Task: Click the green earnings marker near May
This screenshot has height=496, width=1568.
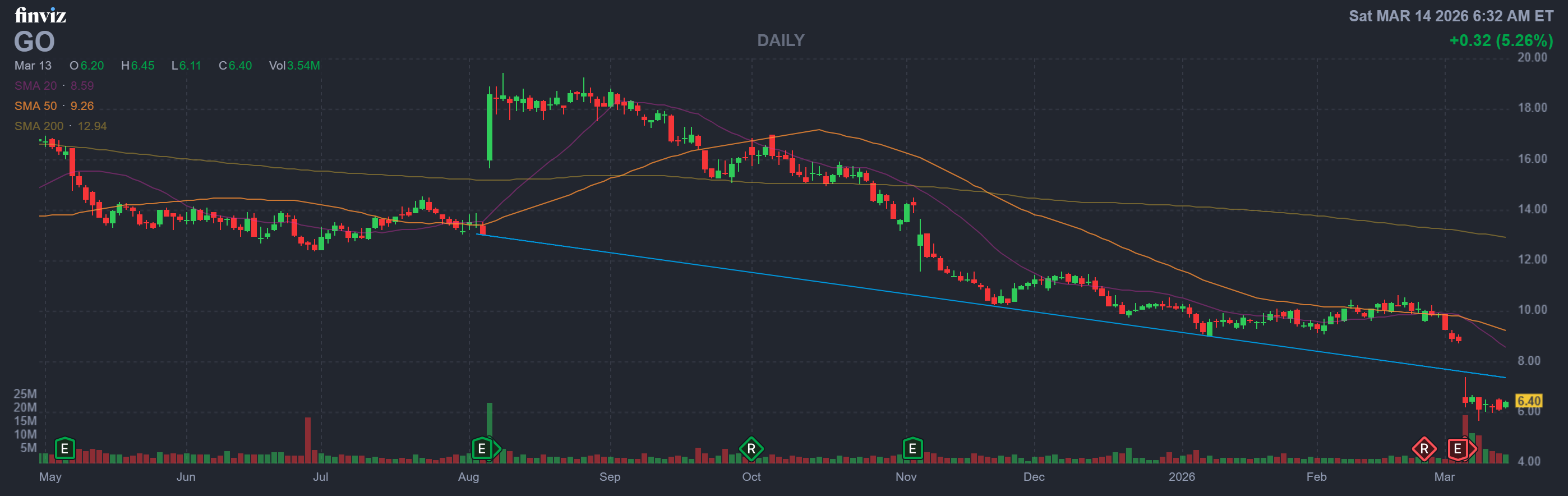Action: [x=64, y=449]
